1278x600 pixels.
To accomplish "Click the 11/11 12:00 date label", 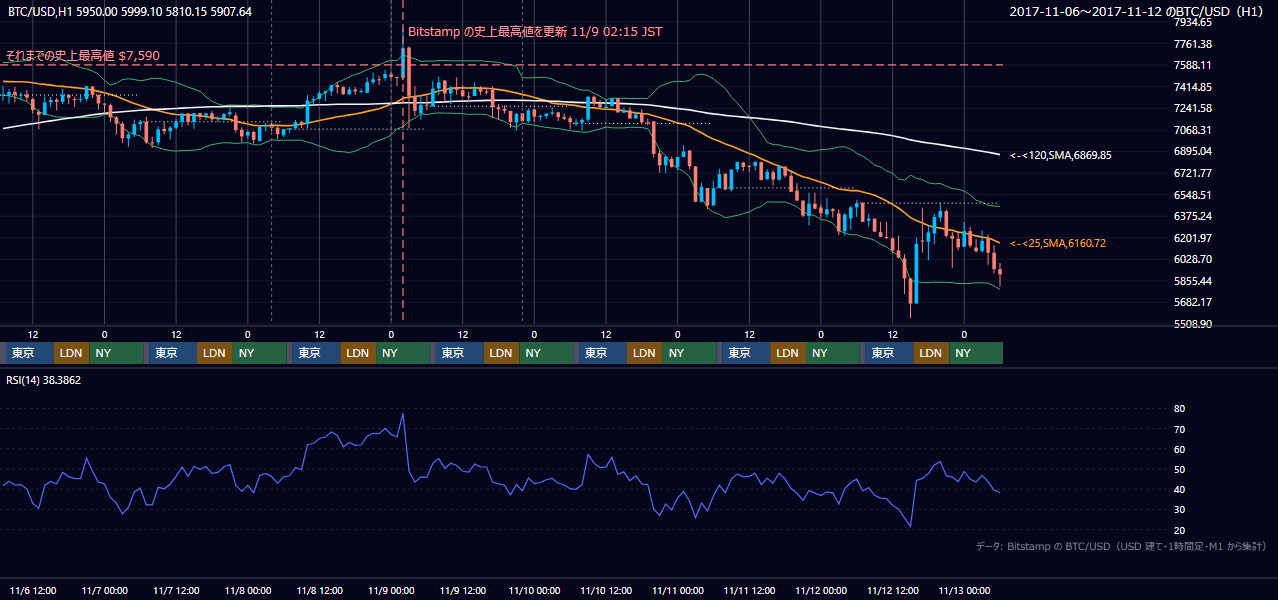I will pos(749,590).
